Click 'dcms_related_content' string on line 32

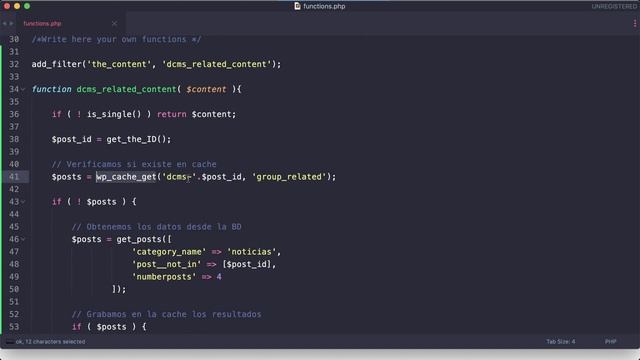[x=217, y=64]
